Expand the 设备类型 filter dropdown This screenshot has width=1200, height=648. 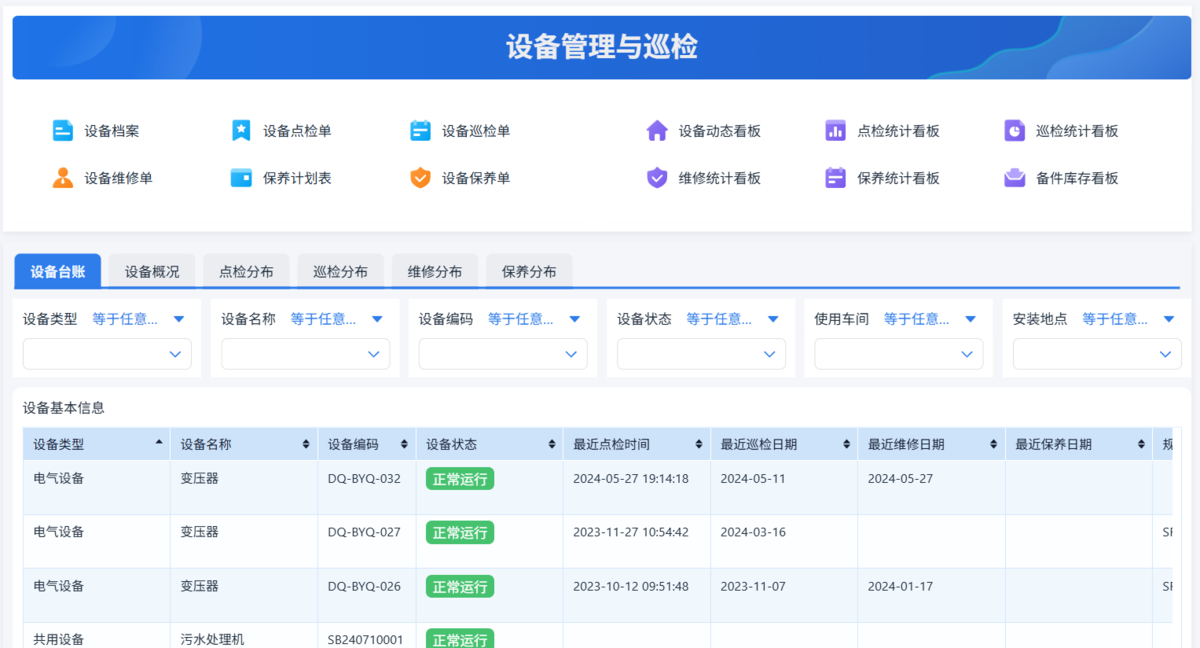point(107,354)
